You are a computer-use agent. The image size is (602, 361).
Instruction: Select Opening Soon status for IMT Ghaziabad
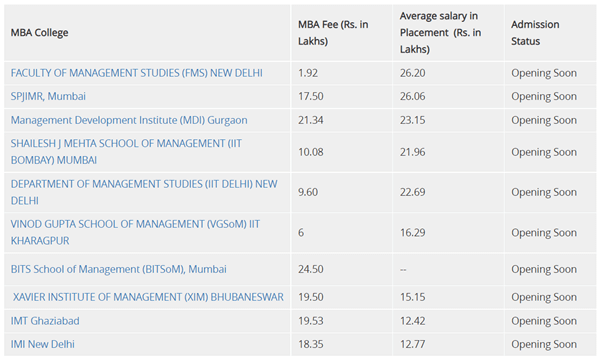[x=544, y=321]
